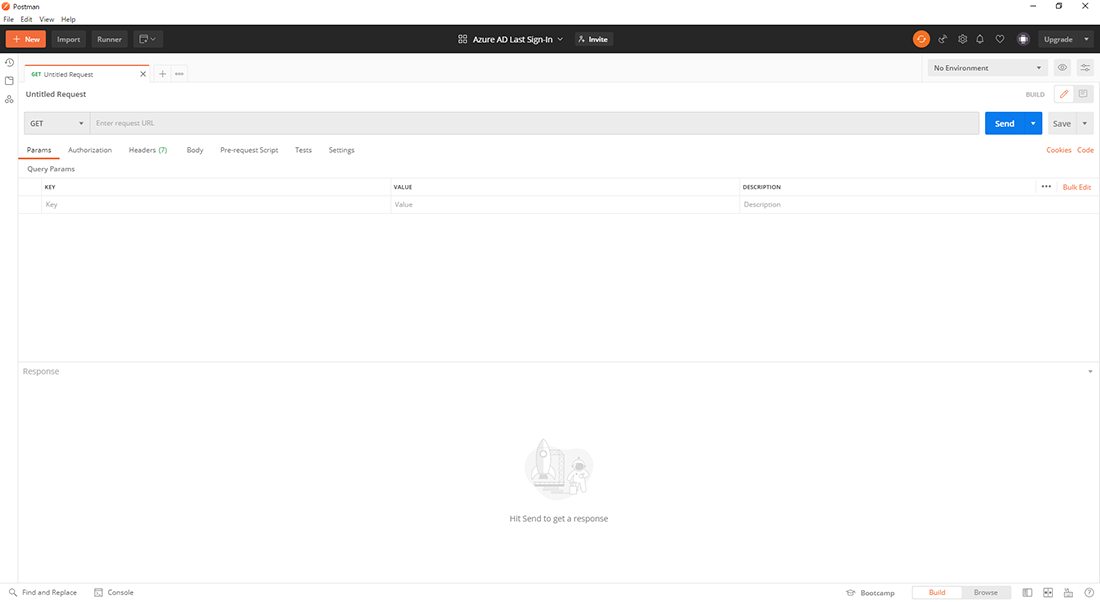Click the Import button

(x=69, y=39)
